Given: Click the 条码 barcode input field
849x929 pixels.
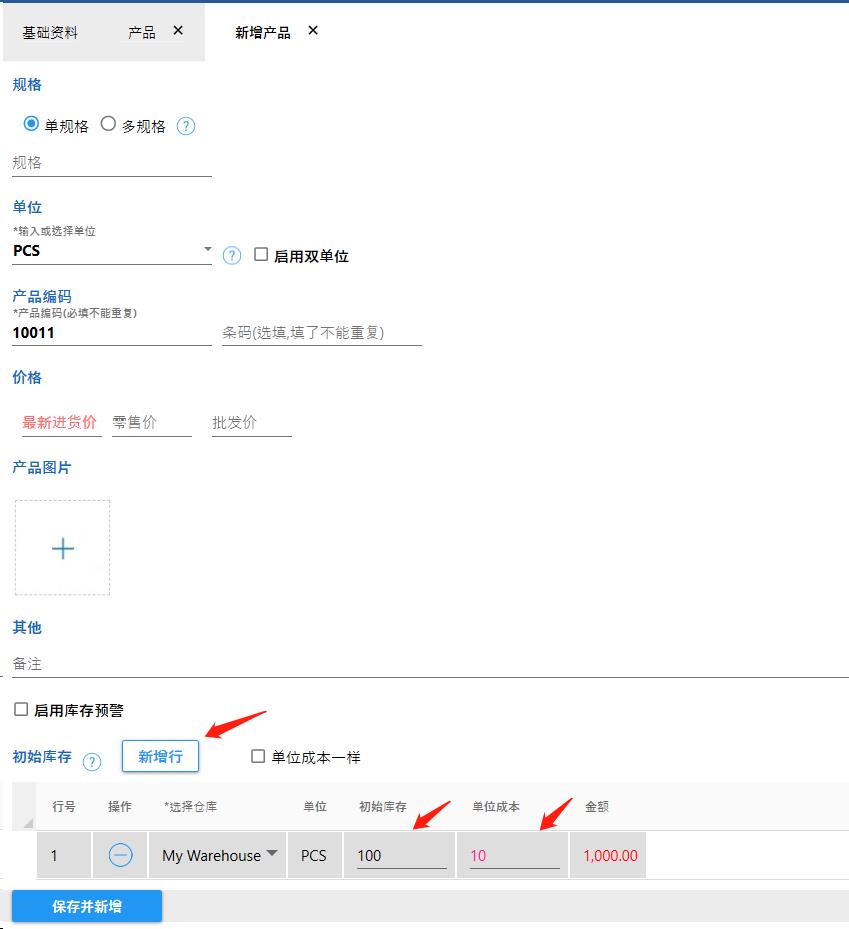Looking at the screenshot, I should (x=321, y=333).
